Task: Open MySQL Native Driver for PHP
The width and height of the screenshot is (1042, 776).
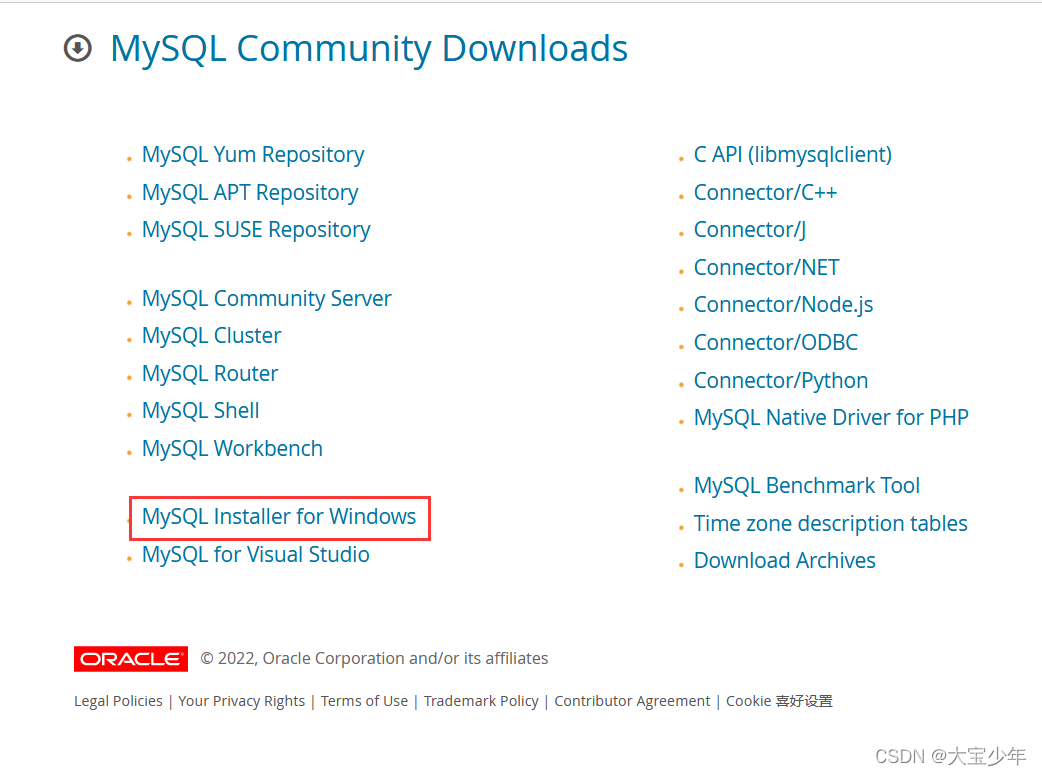Action: point(831,418)
